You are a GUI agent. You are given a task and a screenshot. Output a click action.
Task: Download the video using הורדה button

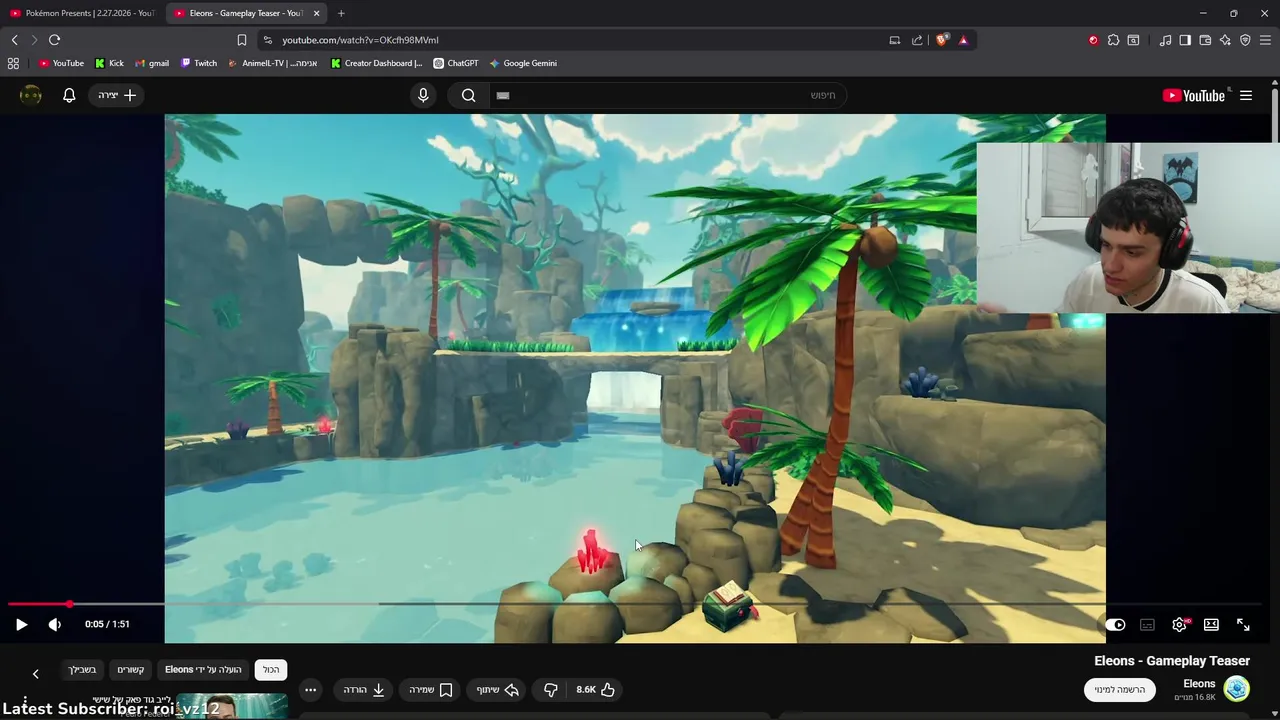pos(364,689)
